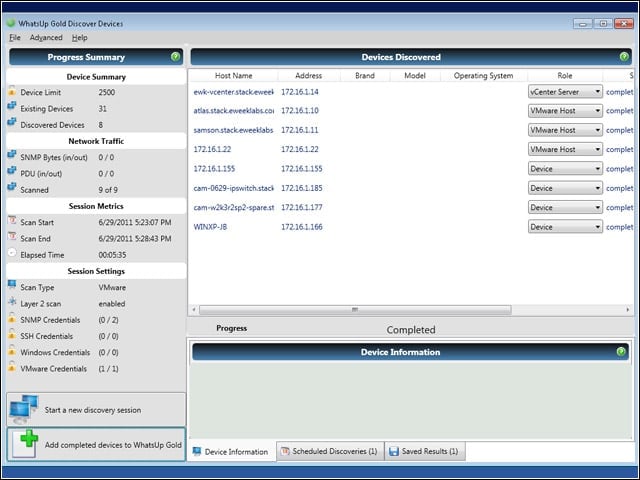Add completed devices to WhatsUp Gold
Viewport: 640px width, 480px height.
coord(96,444)
